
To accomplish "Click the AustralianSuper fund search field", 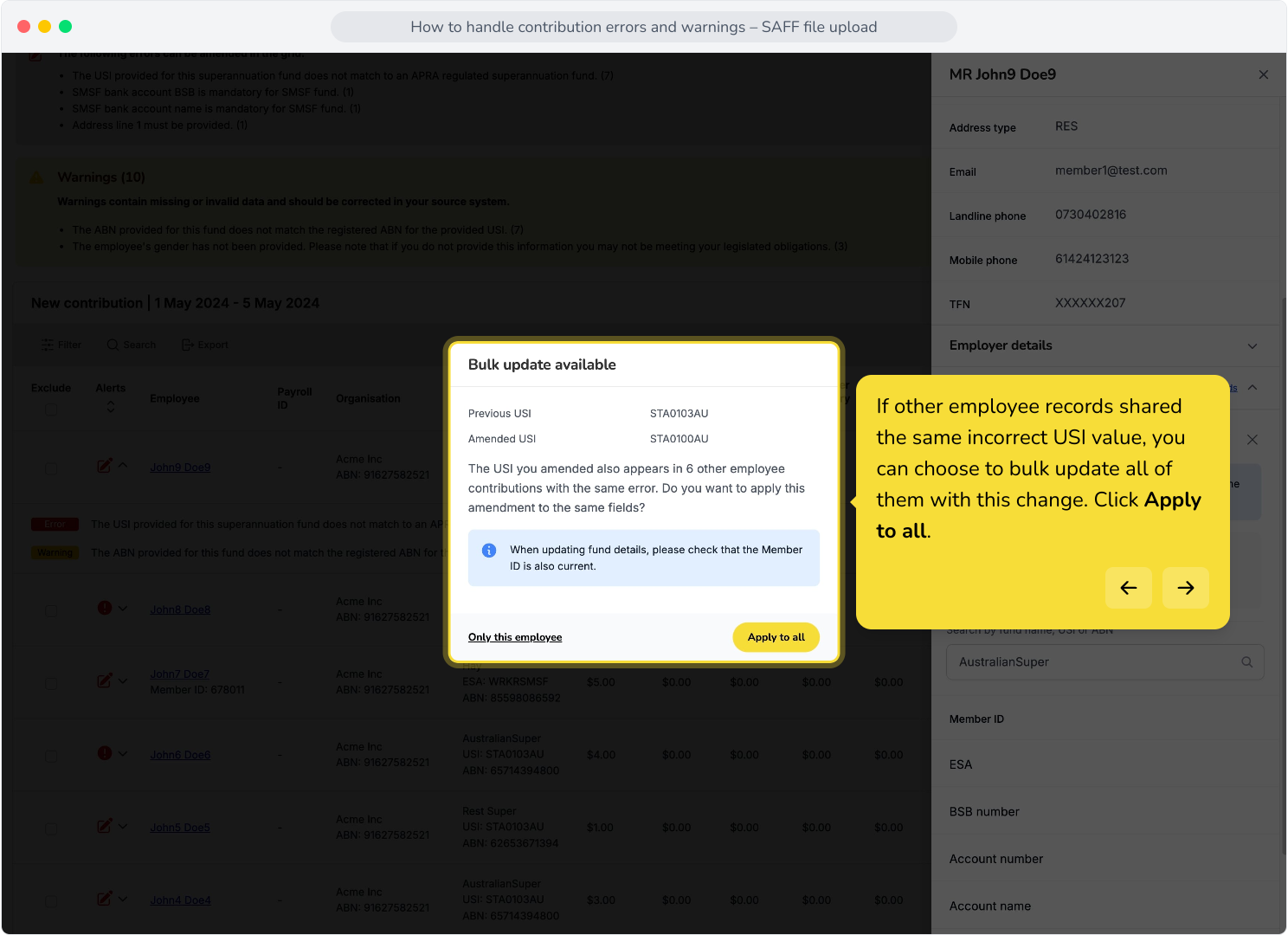I will [x=1104, y=662].
